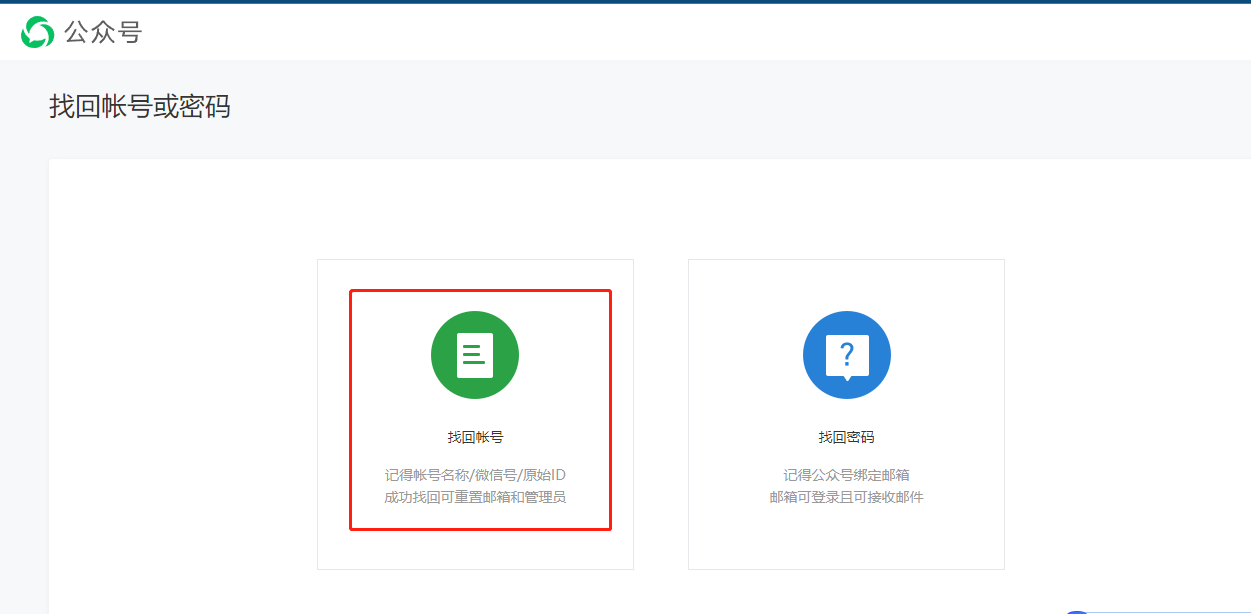This screenshot has width=1251, height=614.
Task: Click the blue question mark 找回密码 icon
Action: (x=847, y=355)
